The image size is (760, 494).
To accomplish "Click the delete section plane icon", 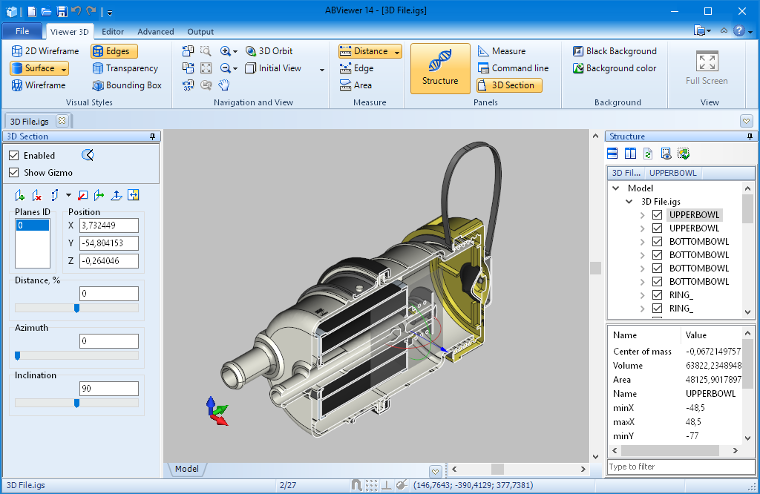I will (x=36, y=195).
